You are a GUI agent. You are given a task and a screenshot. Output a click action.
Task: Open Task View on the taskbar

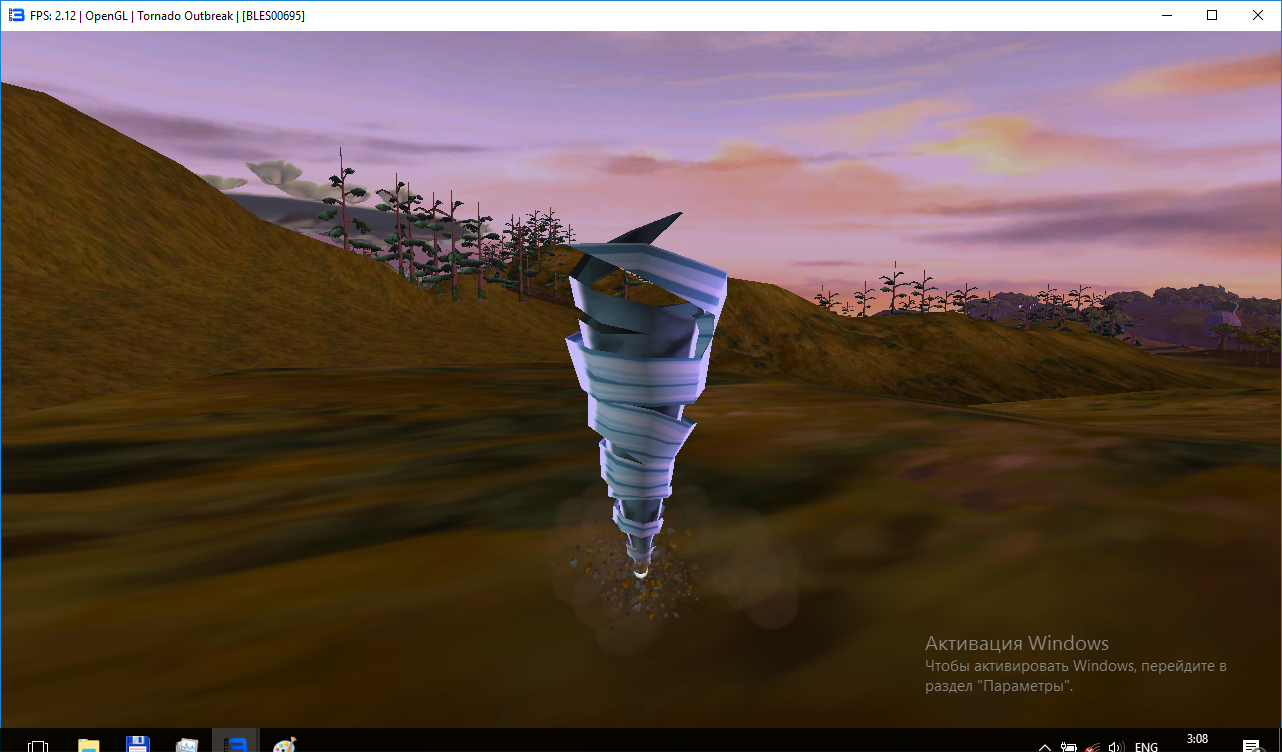tap(38, 745)
